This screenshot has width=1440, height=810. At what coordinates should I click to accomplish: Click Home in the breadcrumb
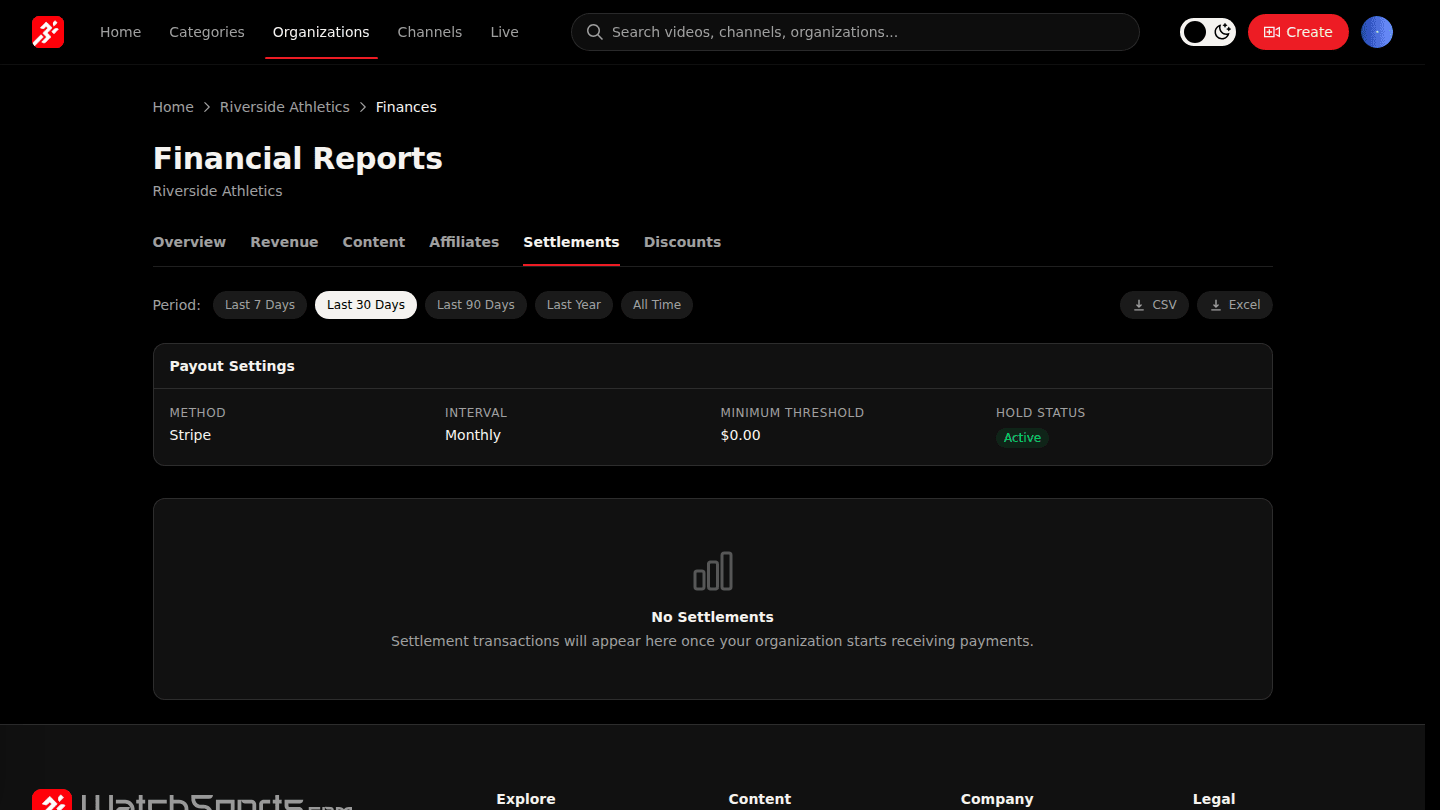point(173,107)
